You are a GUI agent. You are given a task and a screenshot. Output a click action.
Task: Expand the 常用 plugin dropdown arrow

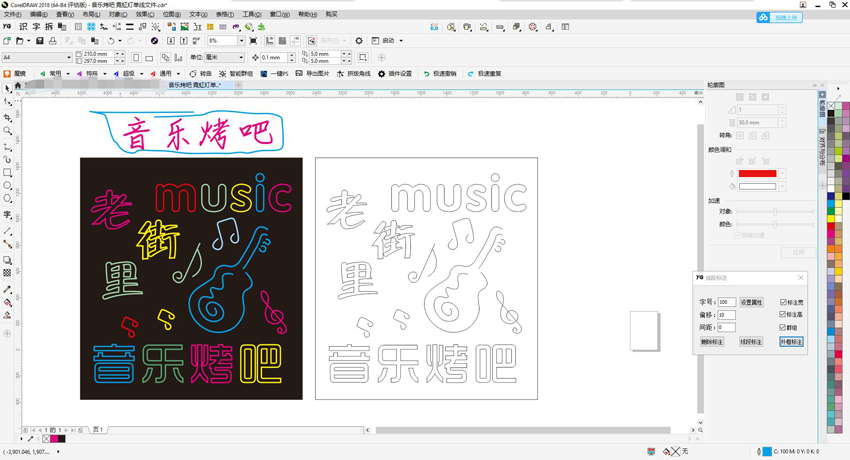click(x=68, y=74)
